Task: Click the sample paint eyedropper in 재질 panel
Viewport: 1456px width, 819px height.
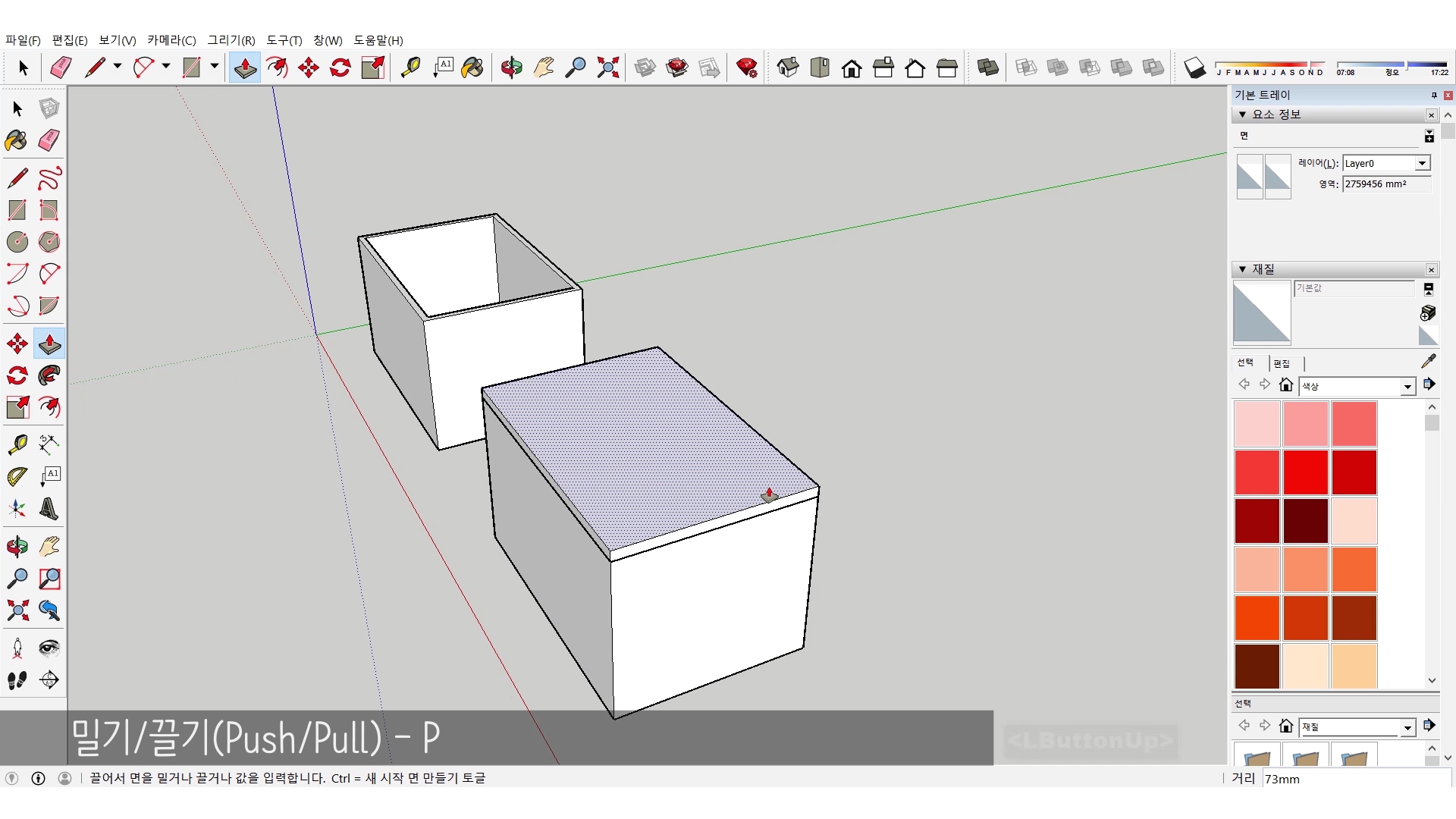Action: tap(1429, 362)
